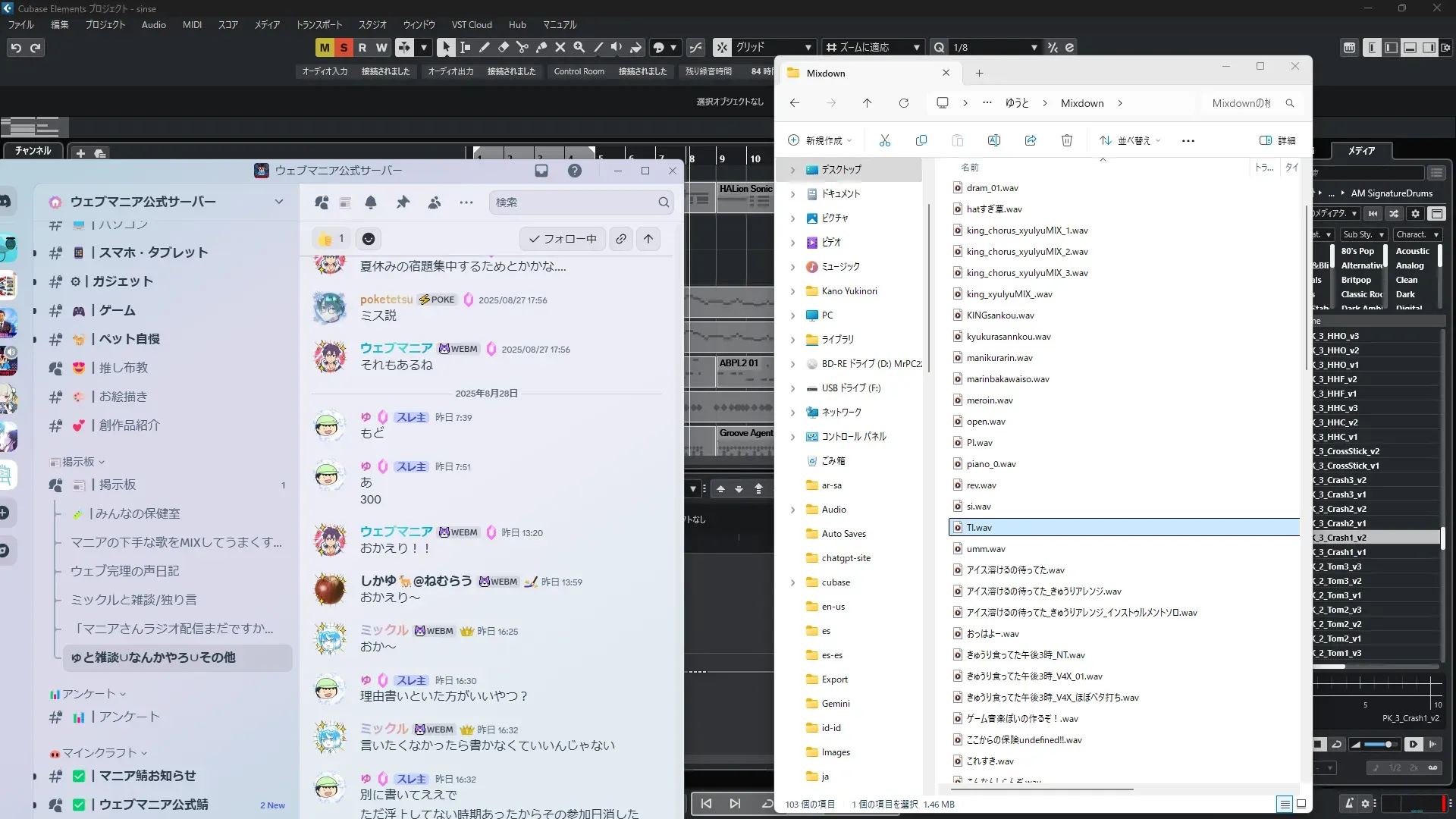Viewport: 1456px width, 819px height.
Task: Toggle the global Mute M button
Action: [x=325, y=47]
